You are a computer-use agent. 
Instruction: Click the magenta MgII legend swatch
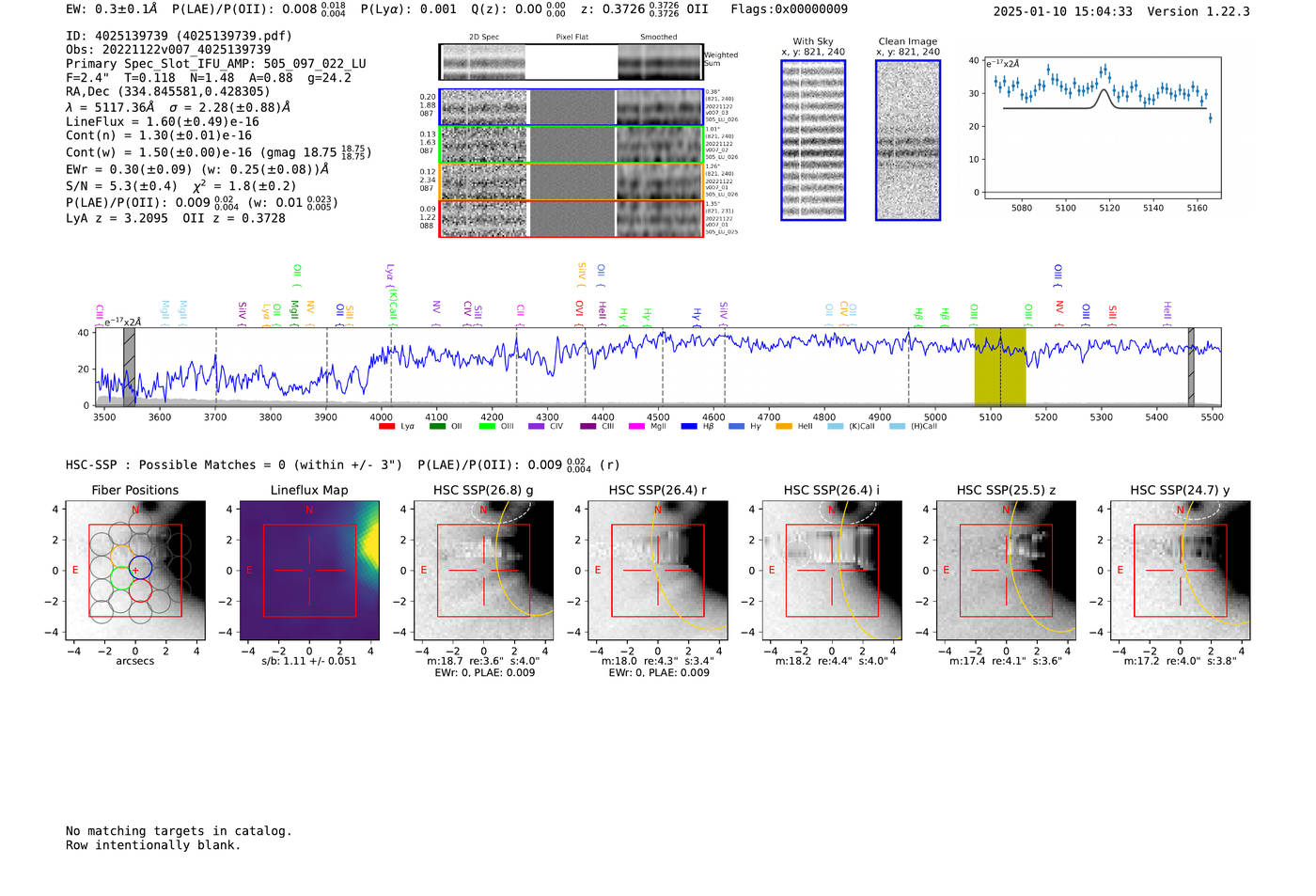637,427
